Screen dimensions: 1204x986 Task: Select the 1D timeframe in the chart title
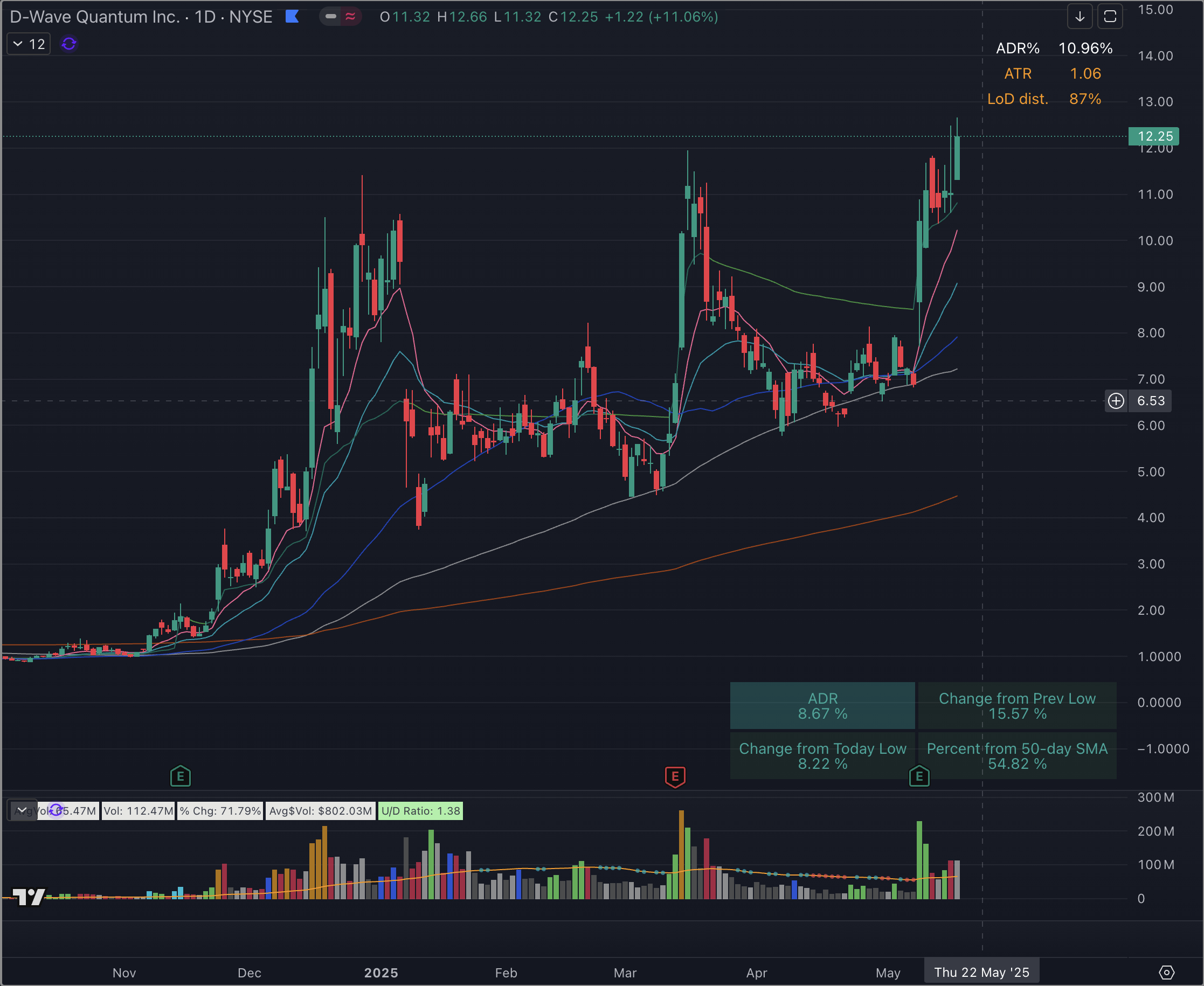coord(206,17)
